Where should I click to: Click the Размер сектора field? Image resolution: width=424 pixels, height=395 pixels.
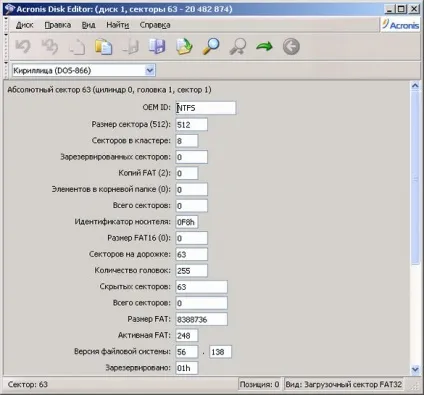(x=192, y=124)
